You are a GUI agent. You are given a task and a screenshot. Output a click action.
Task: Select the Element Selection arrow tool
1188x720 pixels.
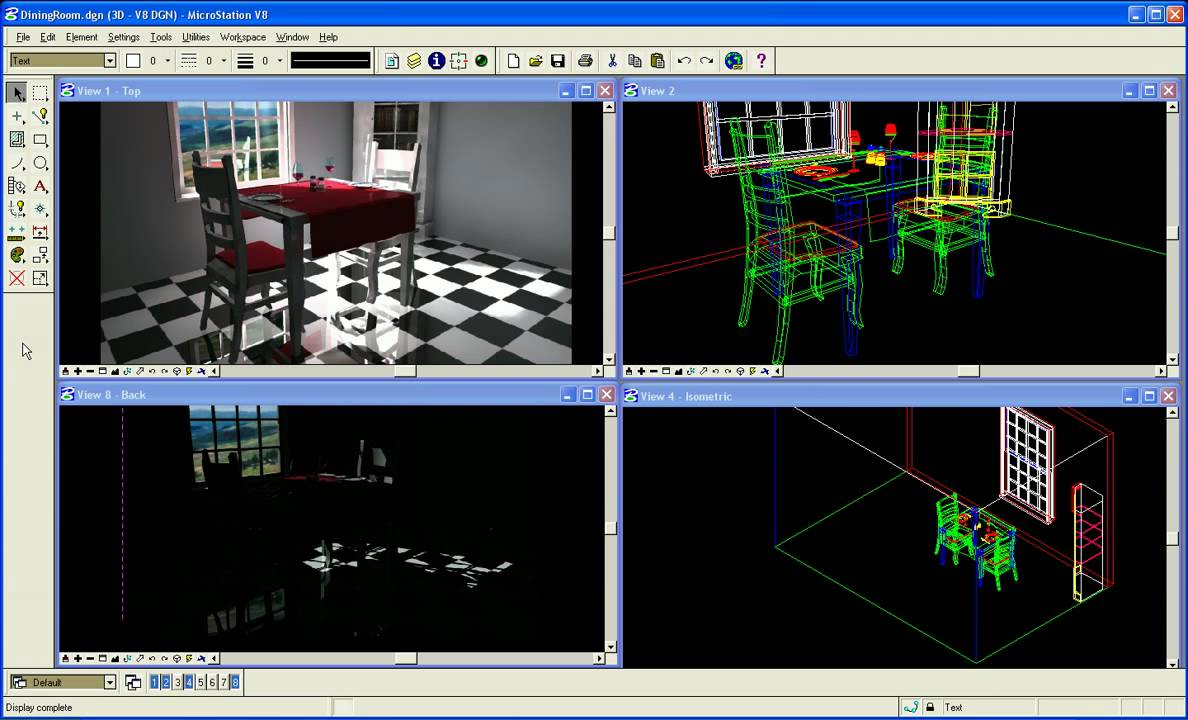point(17,92)
